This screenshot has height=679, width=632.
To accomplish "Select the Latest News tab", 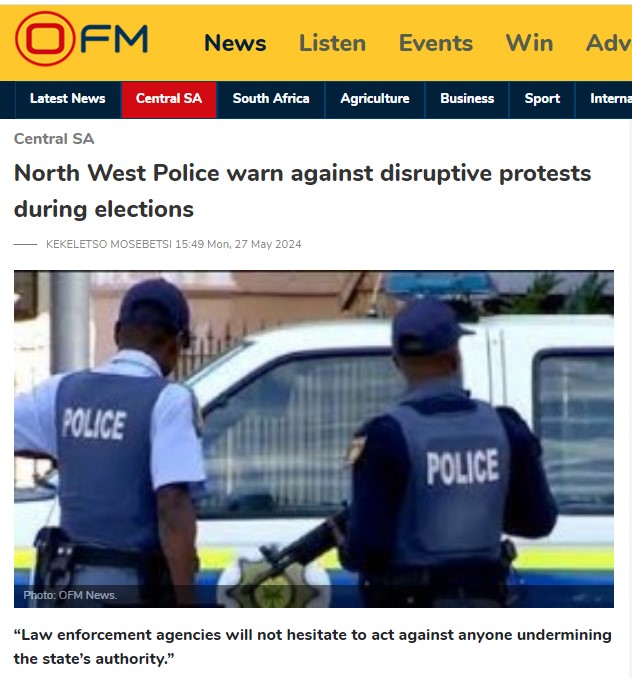I will [68, 99].
